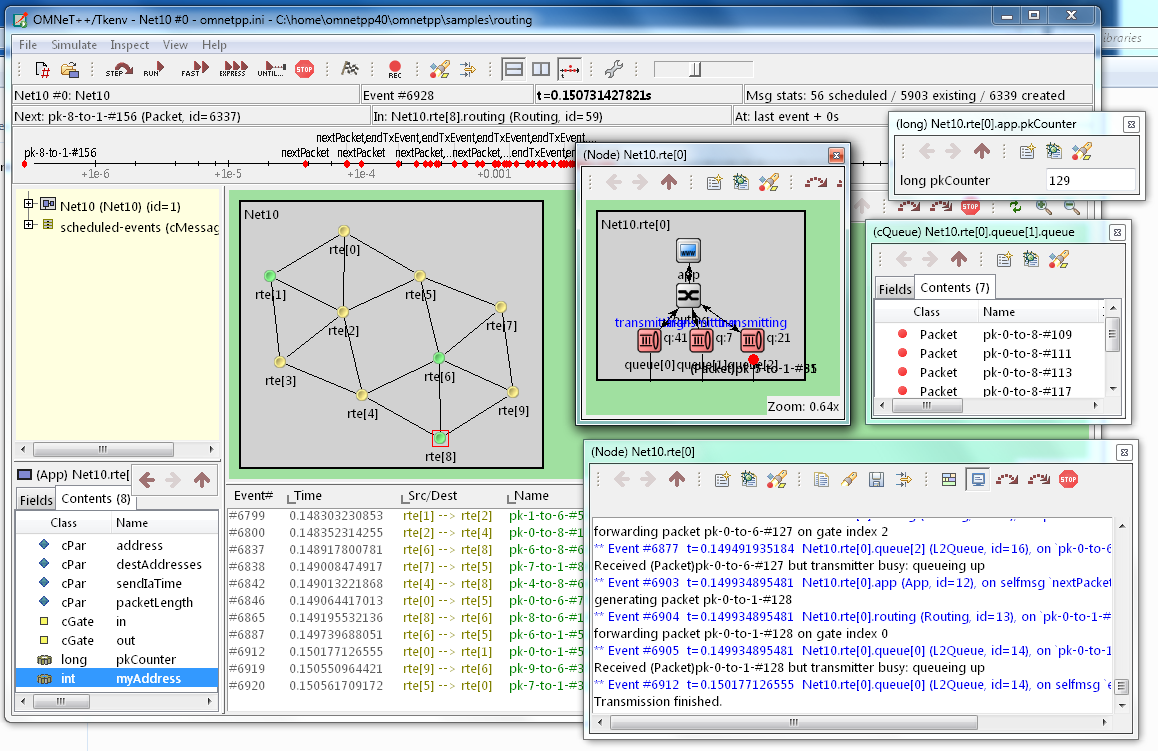Click the red STOP sign in main toolbar

[304, 69]
